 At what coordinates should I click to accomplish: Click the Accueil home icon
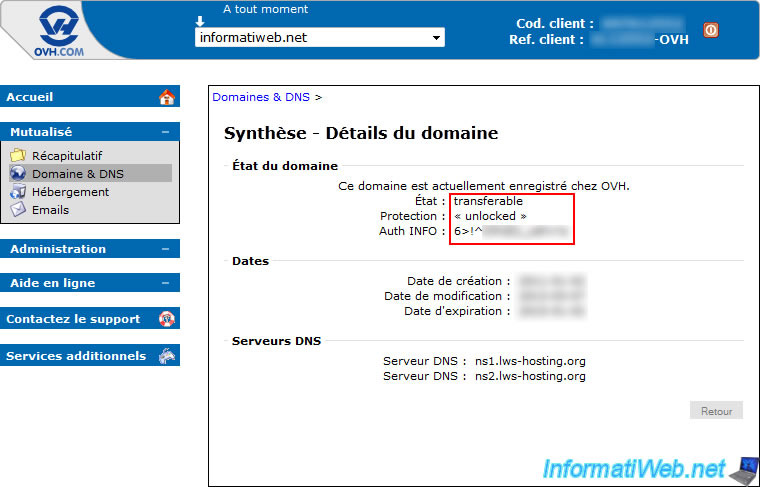coord(167,97)
